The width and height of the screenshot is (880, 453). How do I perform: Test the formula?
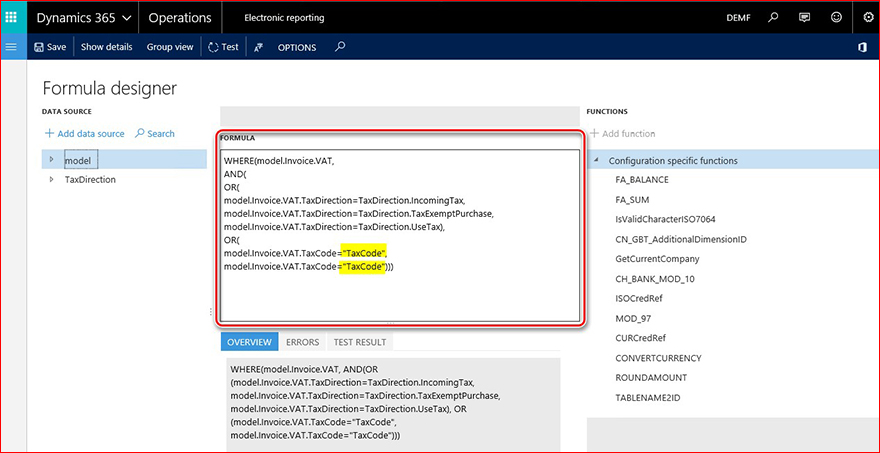click(x=223, y=47)
